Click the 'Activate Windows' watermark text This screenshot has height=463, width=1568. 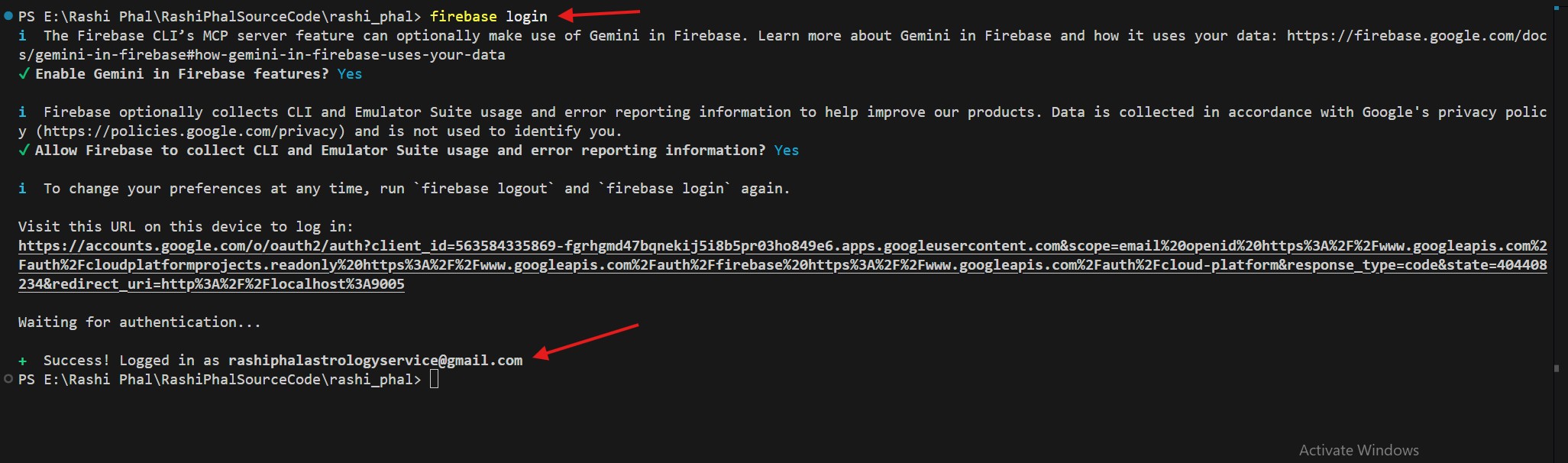point(1359,450)
